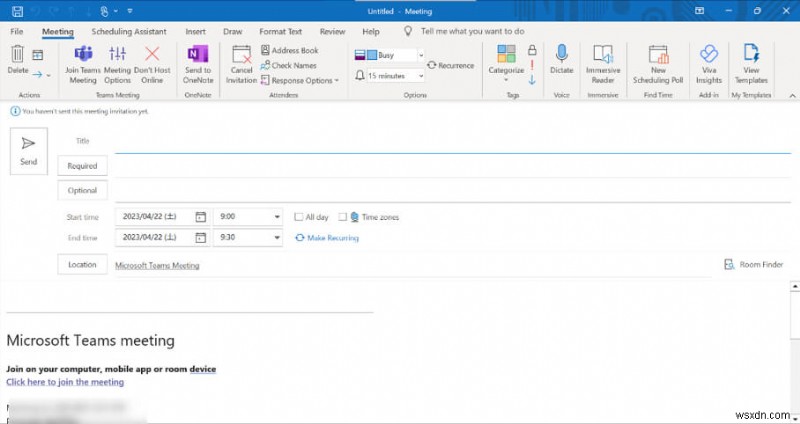800x424 pixels.
Task: Click the Save icon in title bar
Action: (x=17, y=11)
